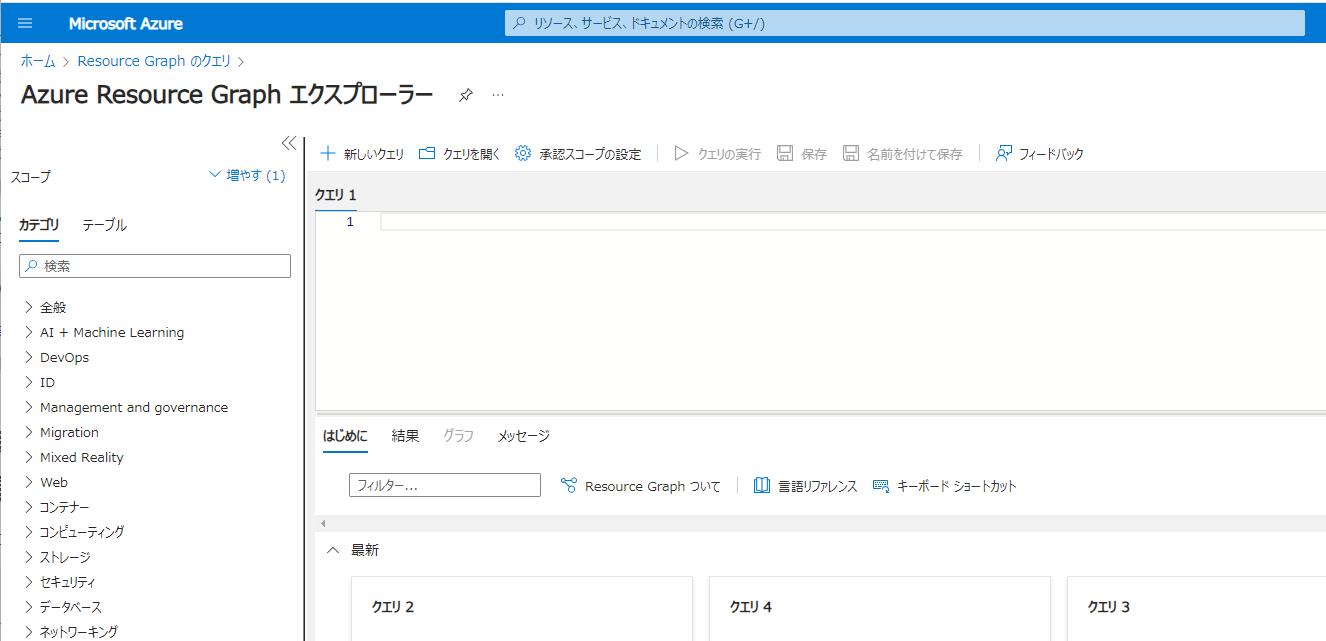This screenshot has width=1326, height=641.
Task: Switch to the テーブル tab
Action: [x=104, y=225]
